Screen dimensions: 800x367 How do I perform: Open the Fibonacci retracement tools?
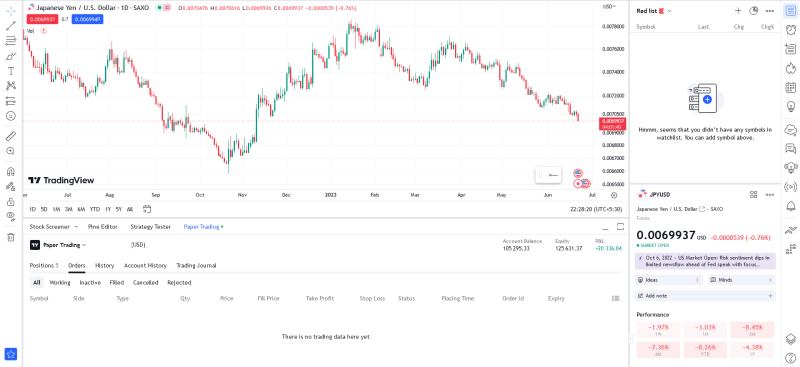[x=11, y=41]
